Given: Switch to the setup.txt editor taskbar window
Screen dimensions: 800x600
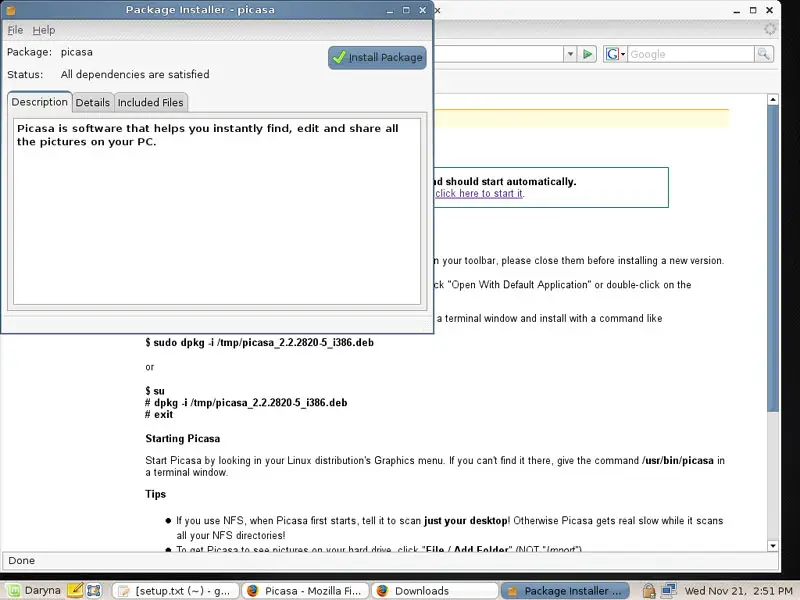Looking at the screenshot, I should tap(175, 591).
